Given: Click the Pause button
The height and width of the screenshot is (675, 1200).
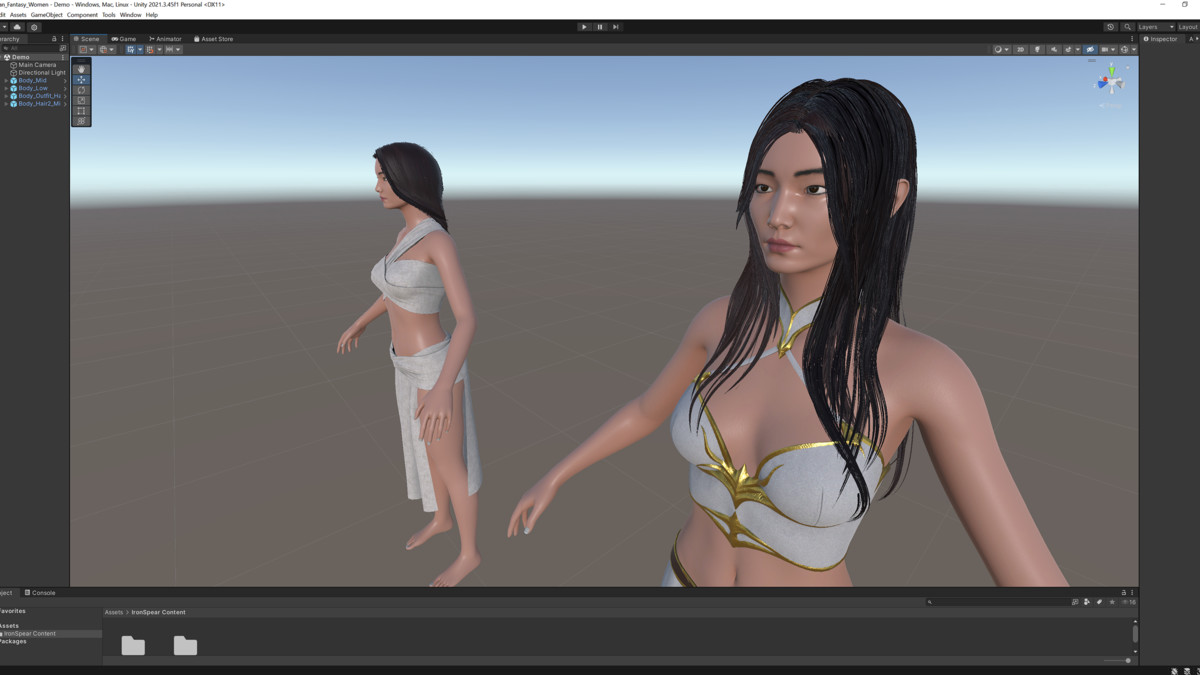Looking at the screenshot, I should [600, 27].
